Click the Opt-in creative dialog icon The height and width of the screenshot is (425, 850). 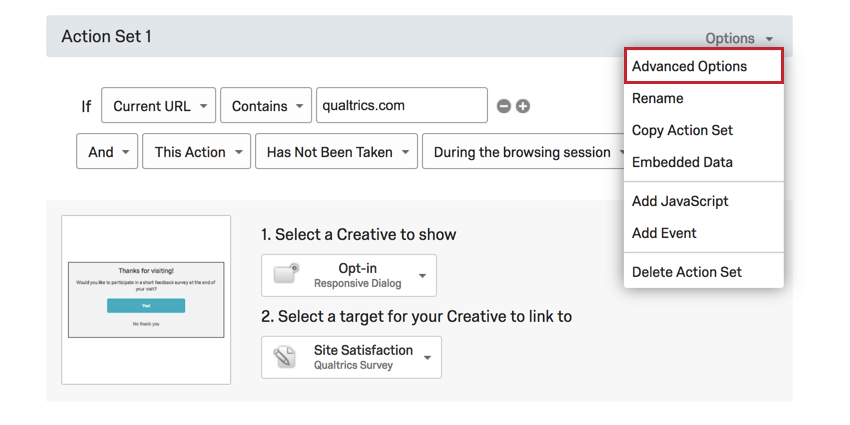pyautogui.click(x=286, y=275)
